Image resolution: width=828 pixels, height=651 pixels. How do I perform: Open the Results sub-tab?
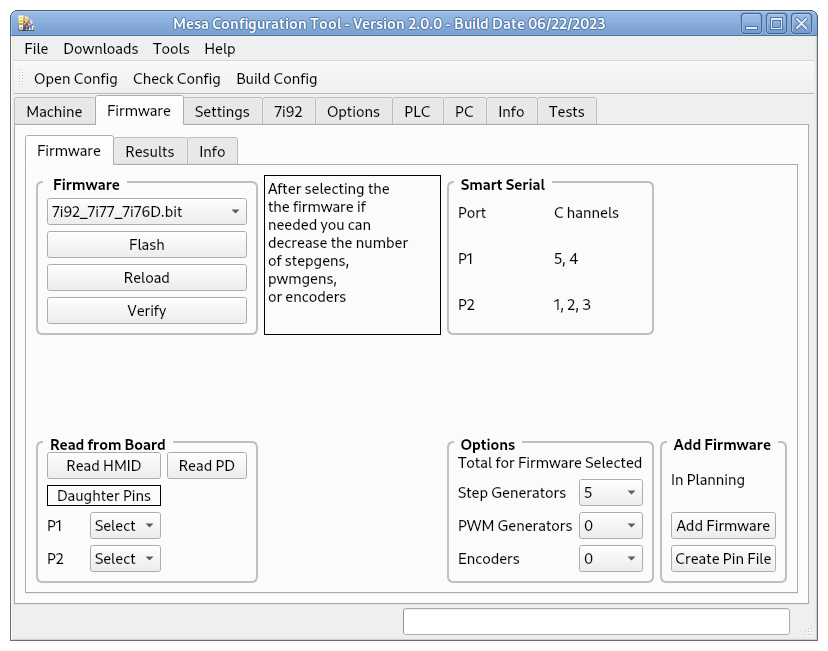(150, 152)
